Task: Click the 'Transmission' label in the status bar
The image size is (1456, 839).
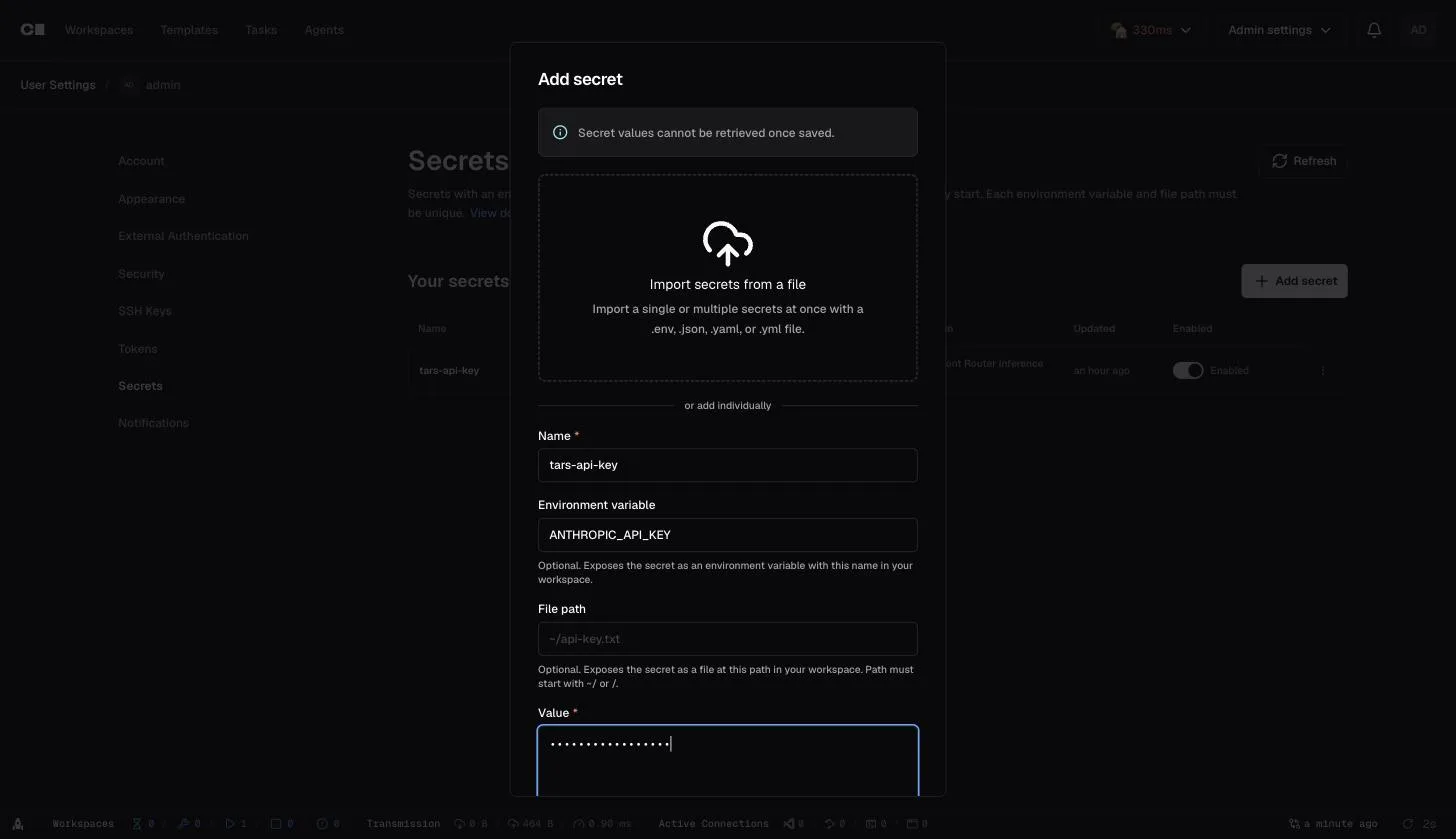Action: point(403,824)
